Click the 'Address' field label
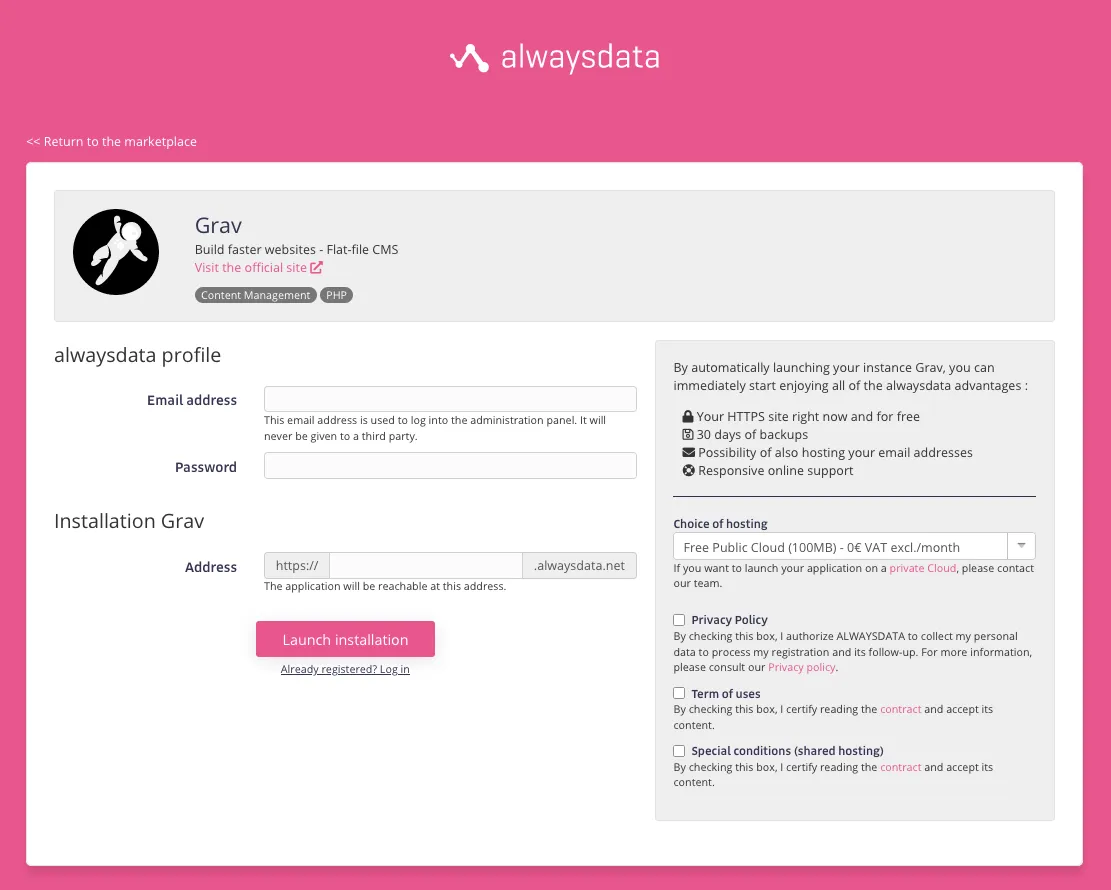This screenshot has width=1111, height=890. (x=210, y=567)
